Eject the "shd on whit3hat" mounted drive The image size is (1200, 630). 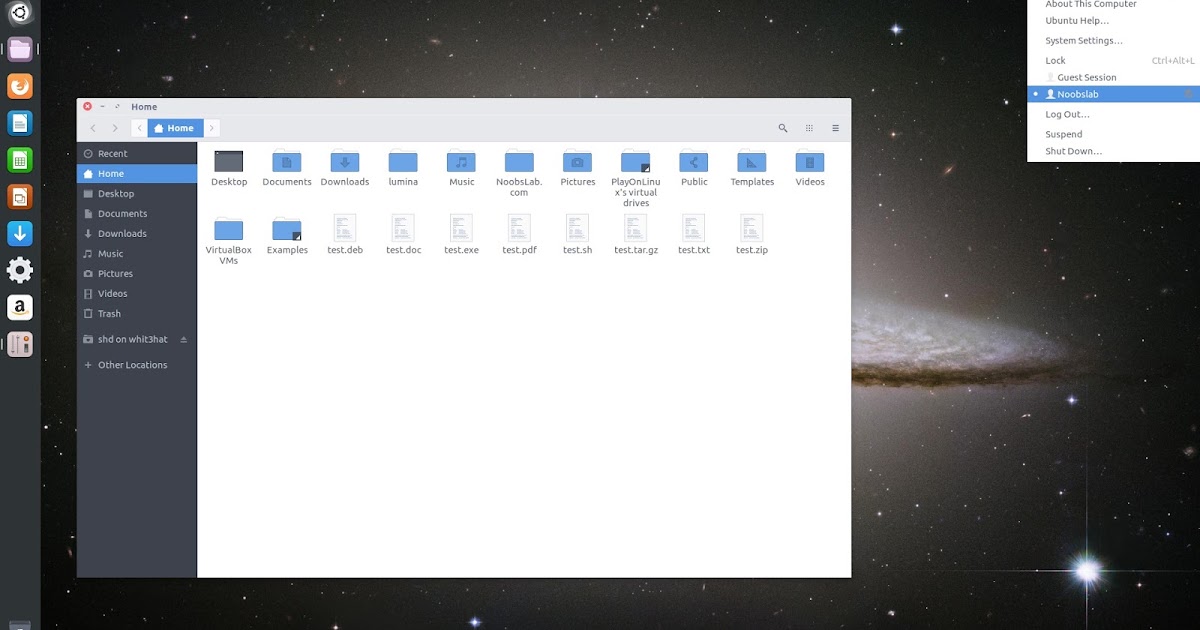(x=183, y=339)
